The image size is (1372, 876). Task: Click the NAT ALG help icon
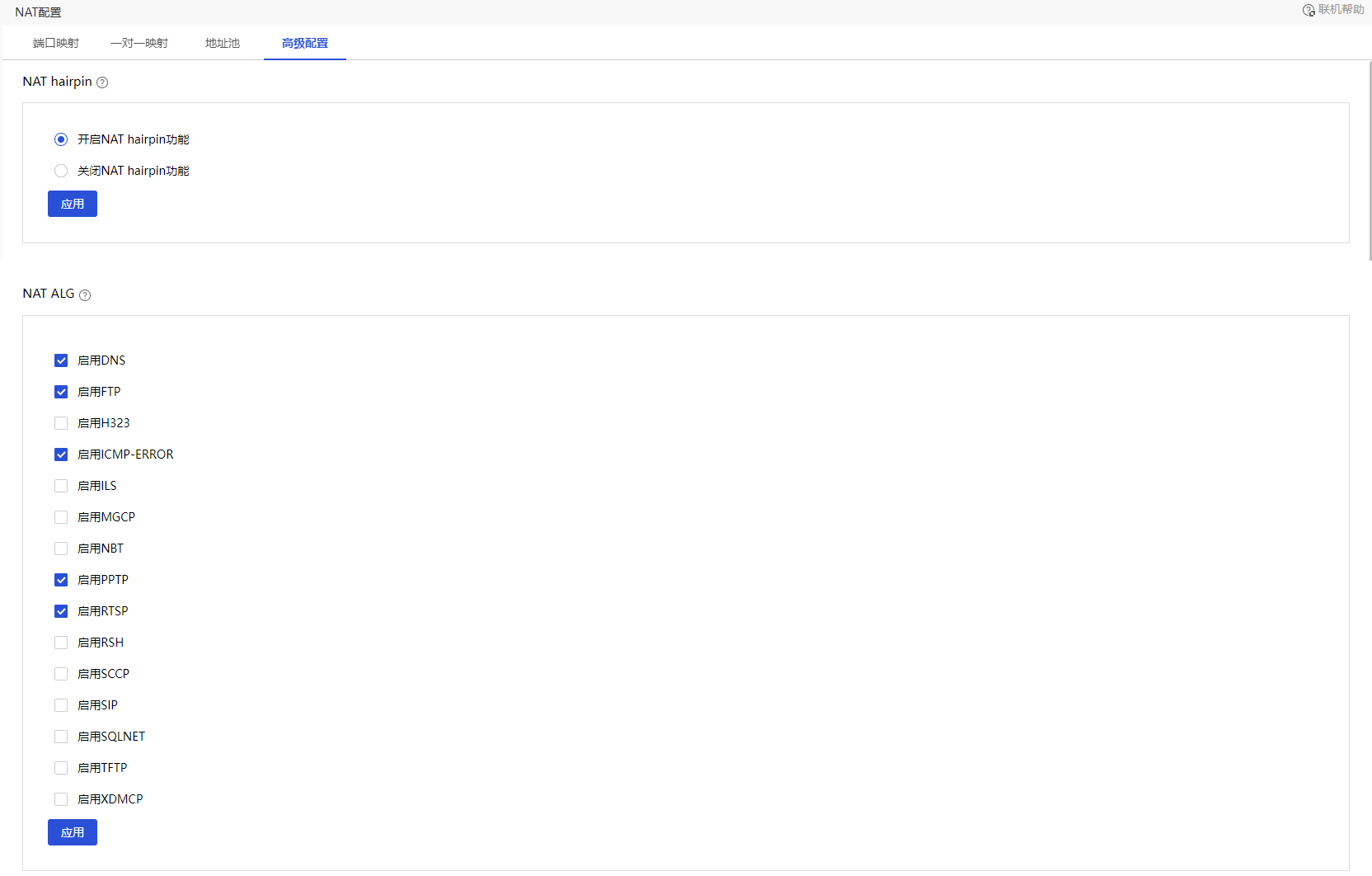[x=85, y=295]
